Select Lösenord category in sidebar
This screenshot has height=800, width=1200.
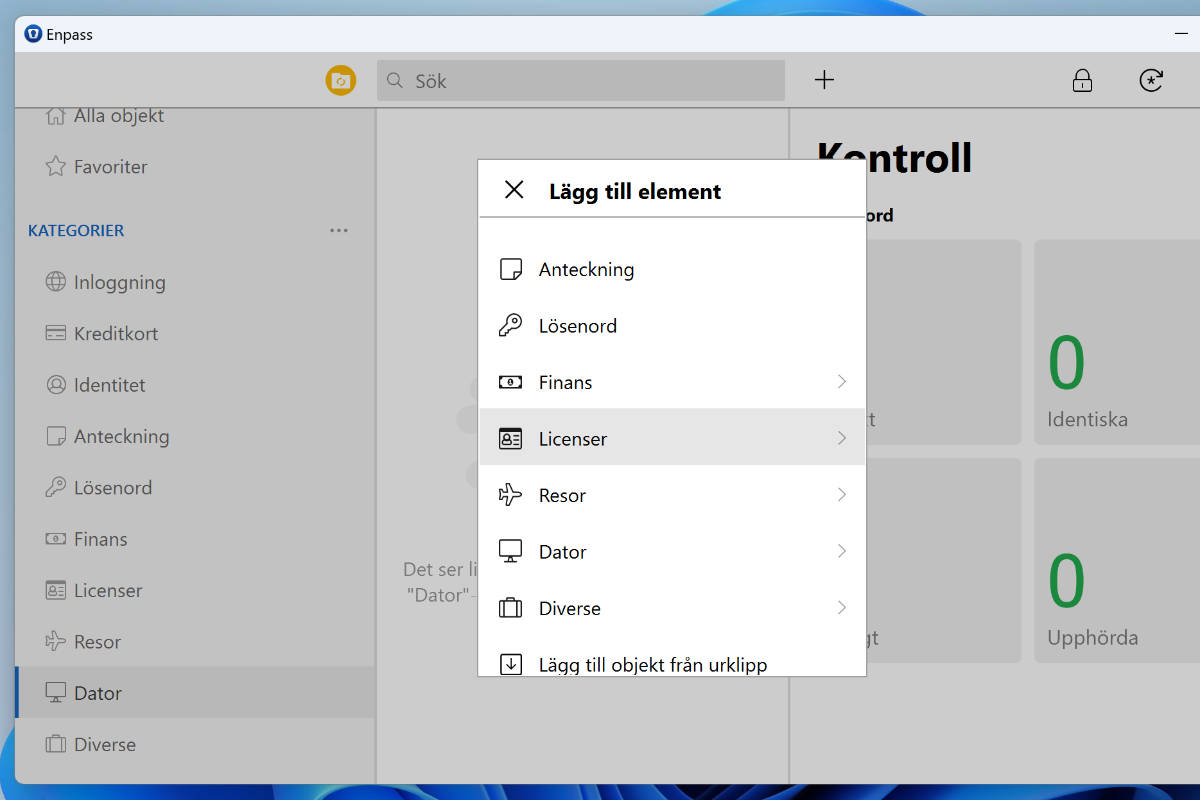coord(195,488)
